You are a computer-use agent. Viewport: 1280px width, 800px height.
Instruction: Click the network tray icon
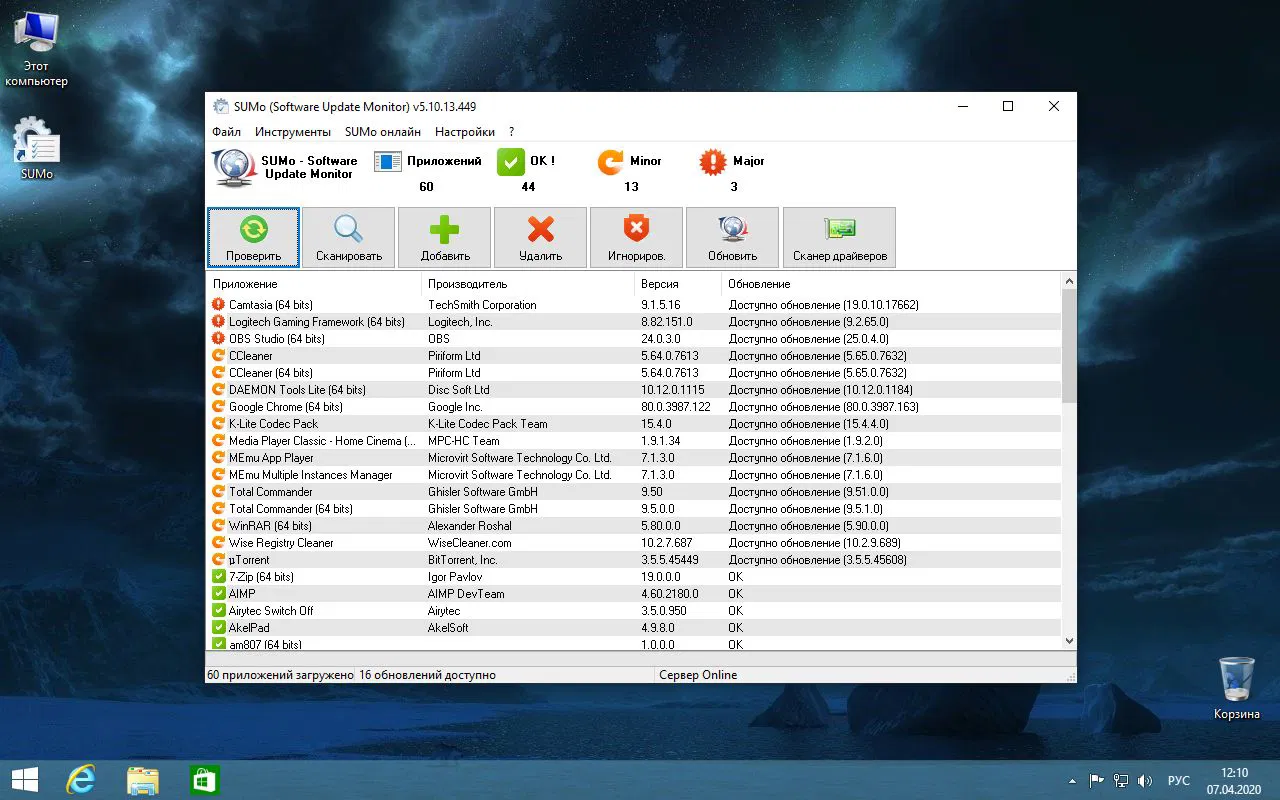coord(1121,780)
